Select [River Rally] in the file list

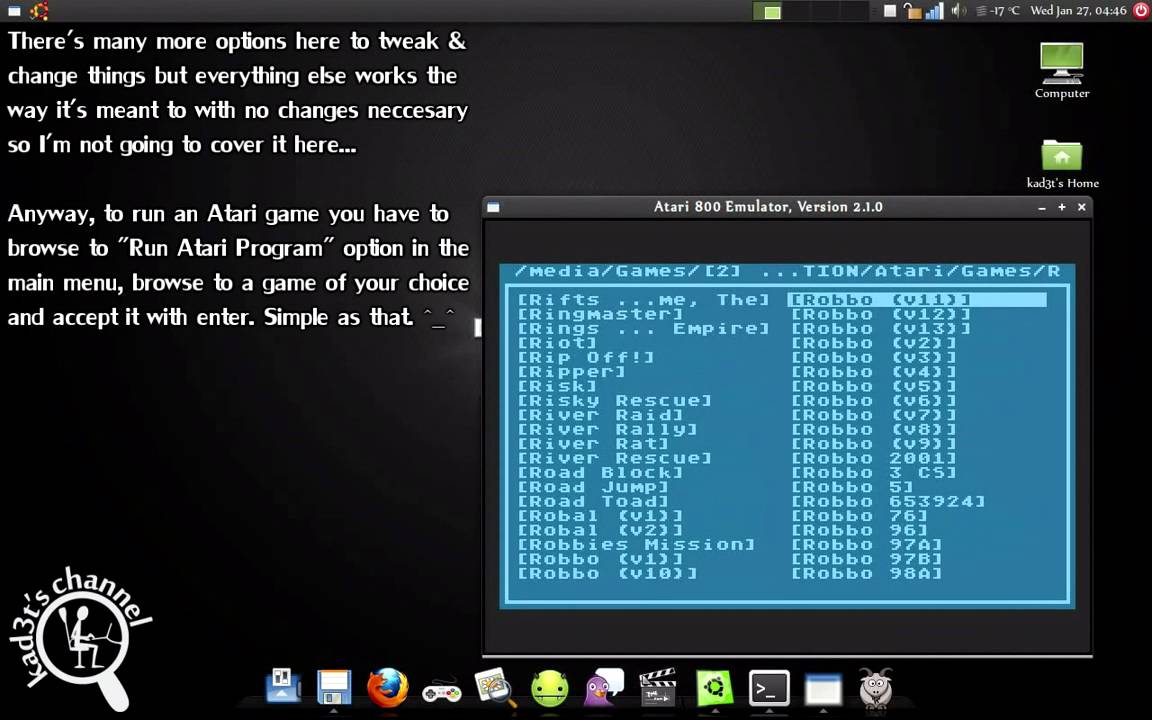(x=608, y=430)
